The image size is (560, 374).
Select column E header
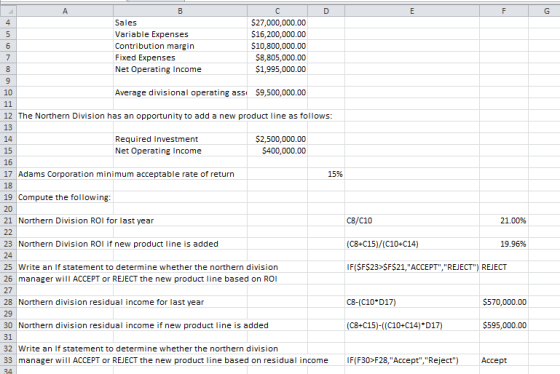(412, 11)
